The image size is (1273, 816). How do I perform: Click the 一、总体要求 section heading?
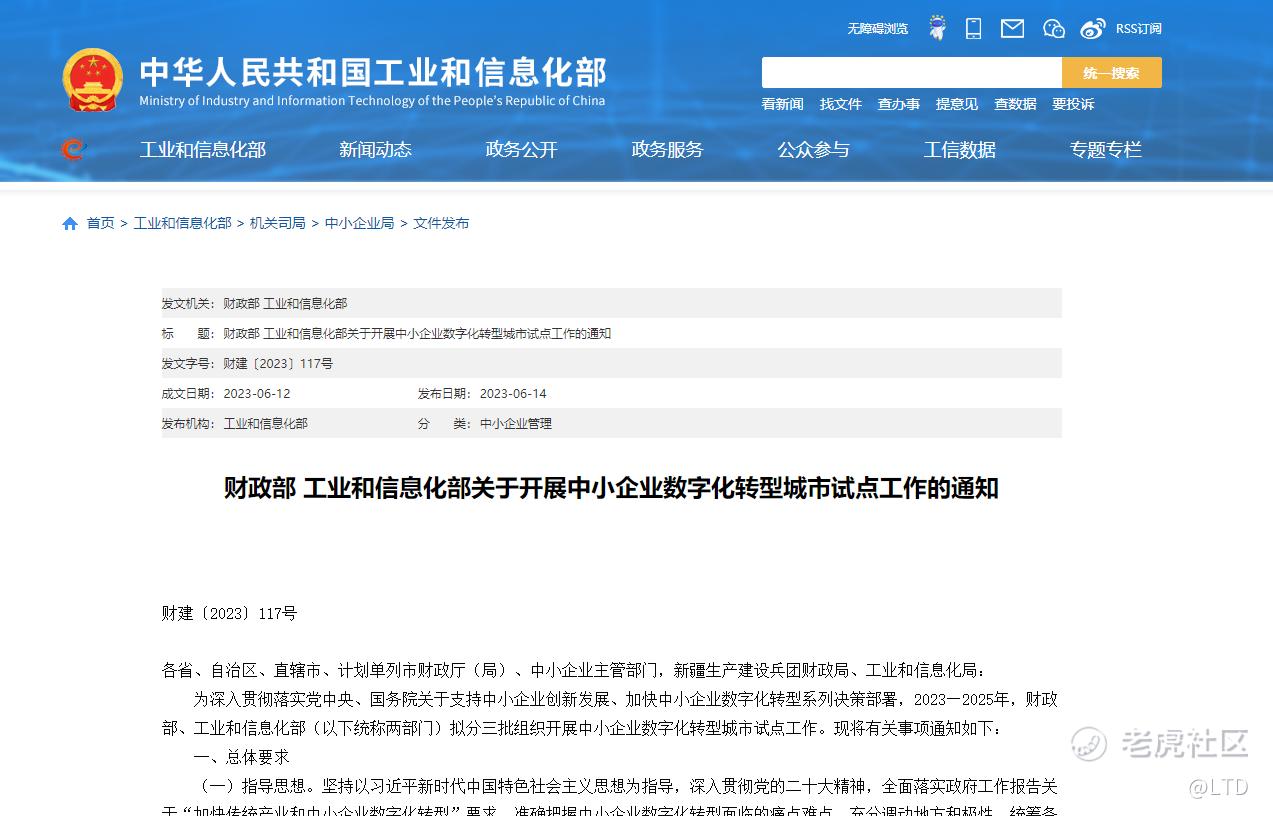tap(241, 757)
